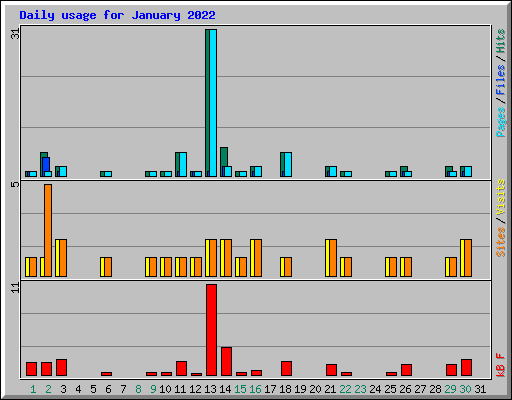Click day label 26 on the x-axis
This screenshot has height=400, width=512.
[x=405, y=389]
